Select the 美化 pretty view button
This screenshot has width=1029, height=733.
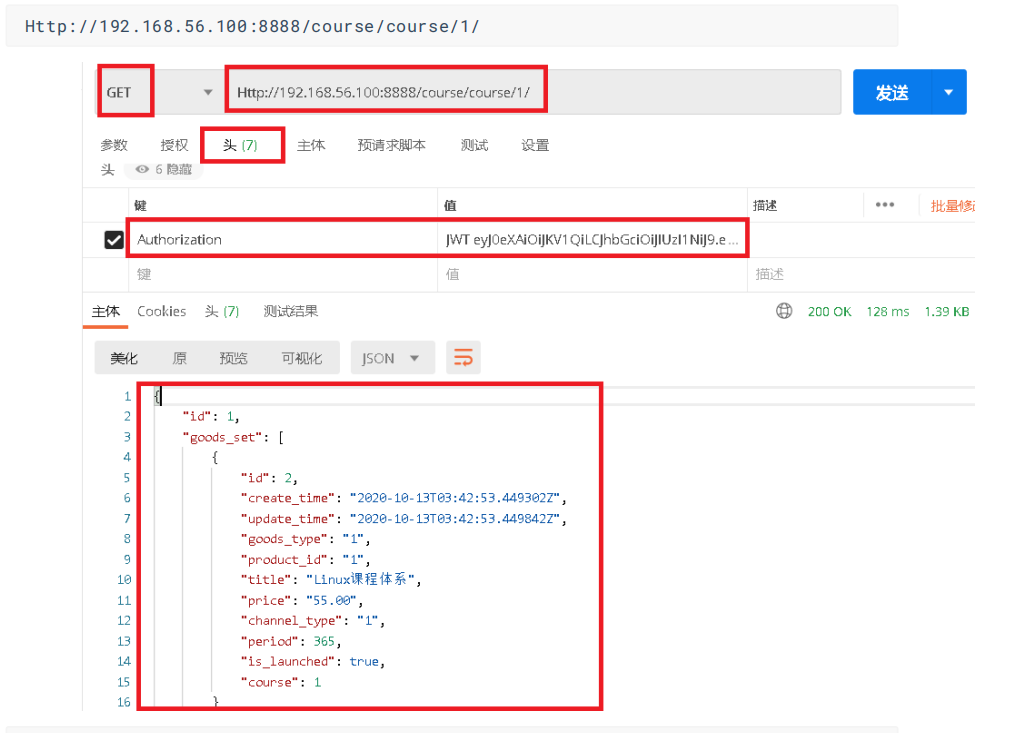tap(124, 358)
